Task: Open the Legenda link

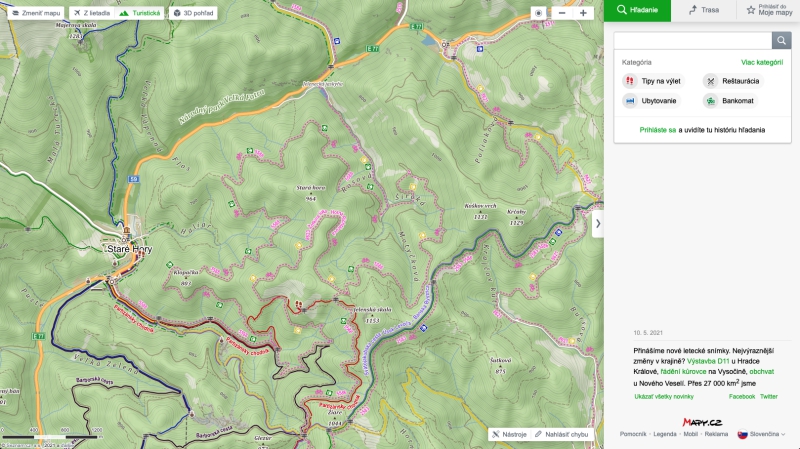Action: pos(665,434)
